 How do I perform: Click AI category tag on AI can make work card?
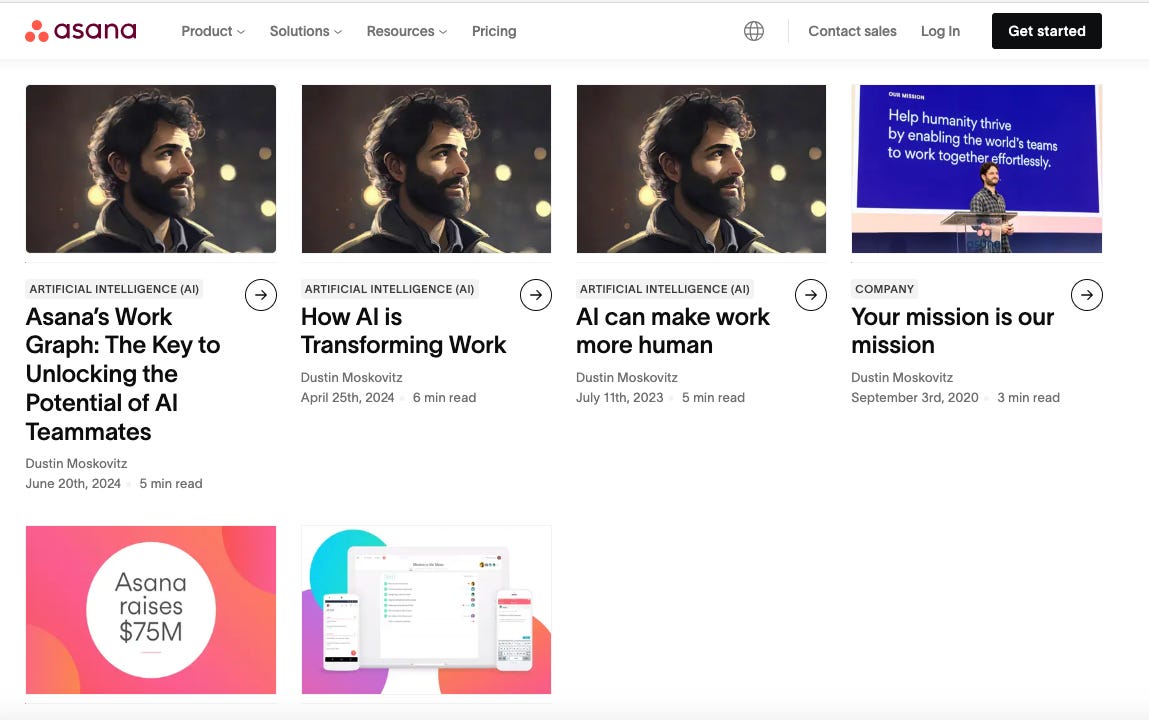click(x=665, y=289)
